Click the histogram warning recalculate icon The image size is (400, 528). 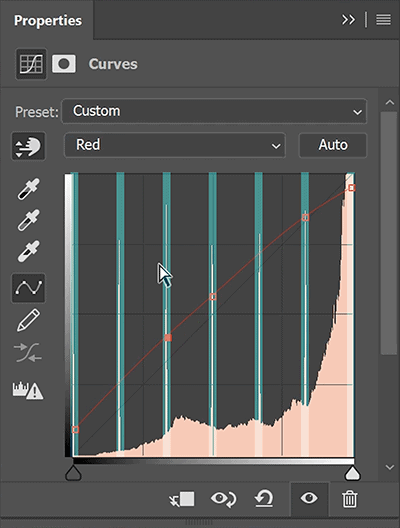click(28, 391)
